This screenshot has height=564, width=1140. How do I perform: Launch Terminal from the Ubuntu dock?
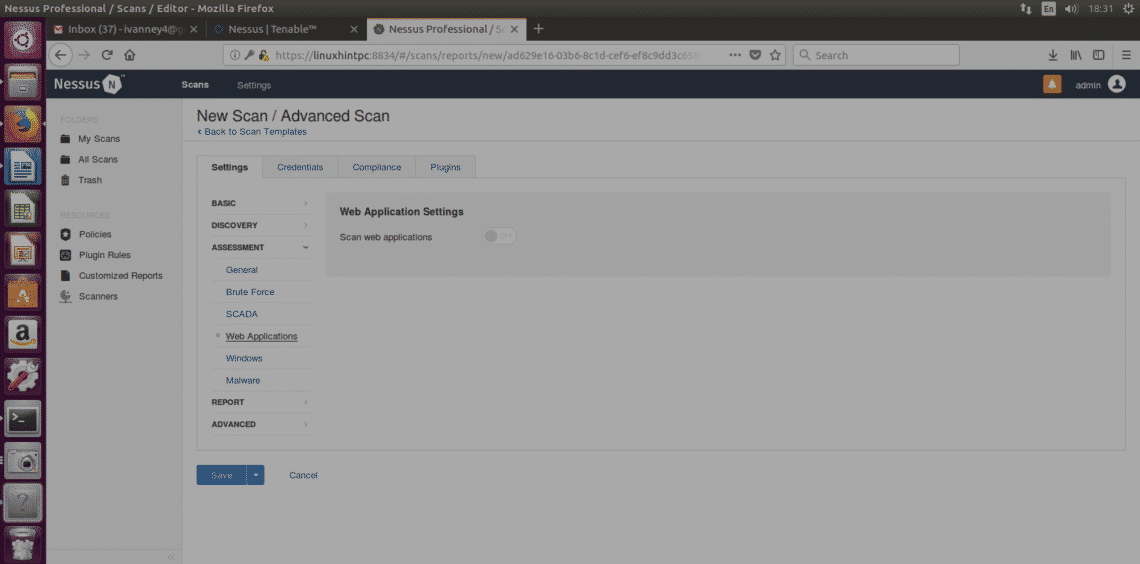pyautogui.click(x=23, y=419)
